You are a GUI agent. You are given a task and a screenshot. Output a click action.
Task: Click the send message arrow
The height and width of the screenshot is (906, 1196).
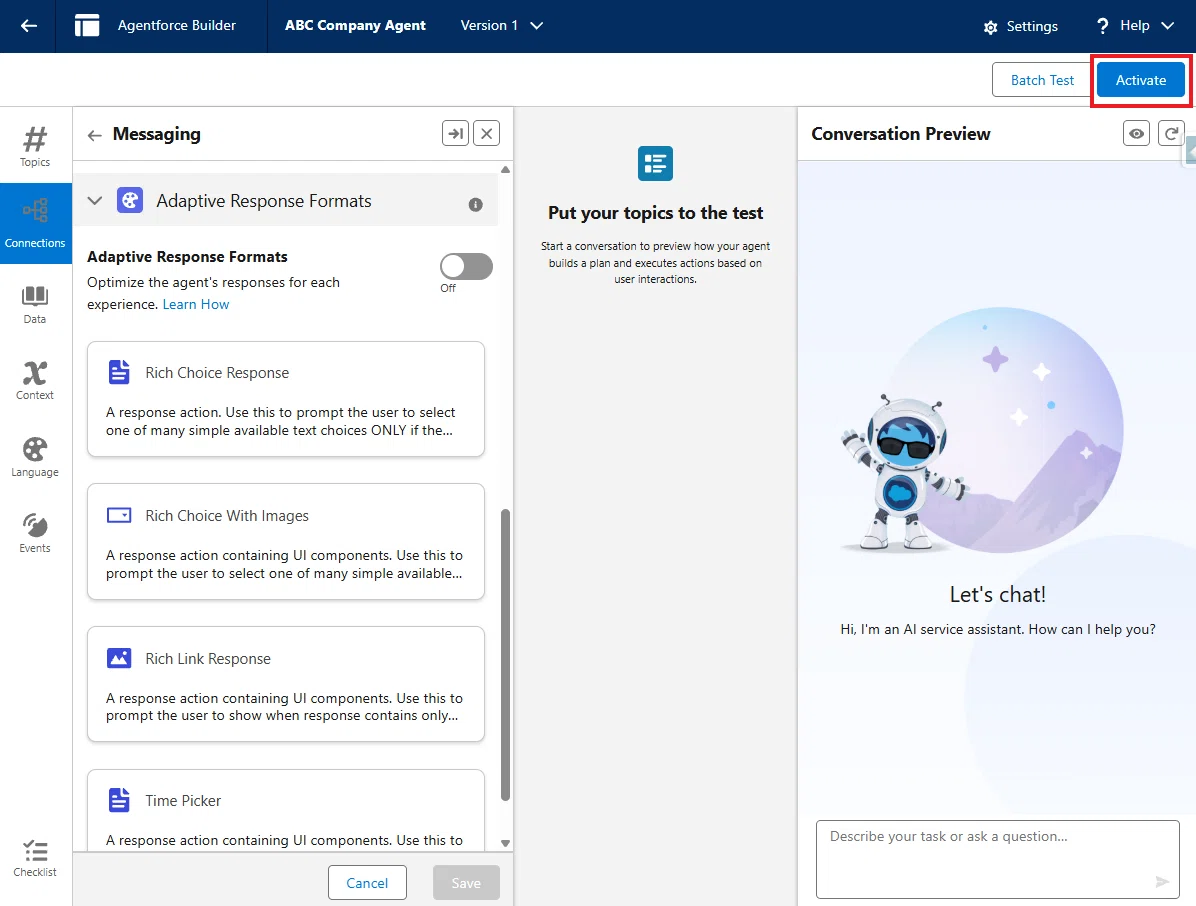[x=1162, y=882]
